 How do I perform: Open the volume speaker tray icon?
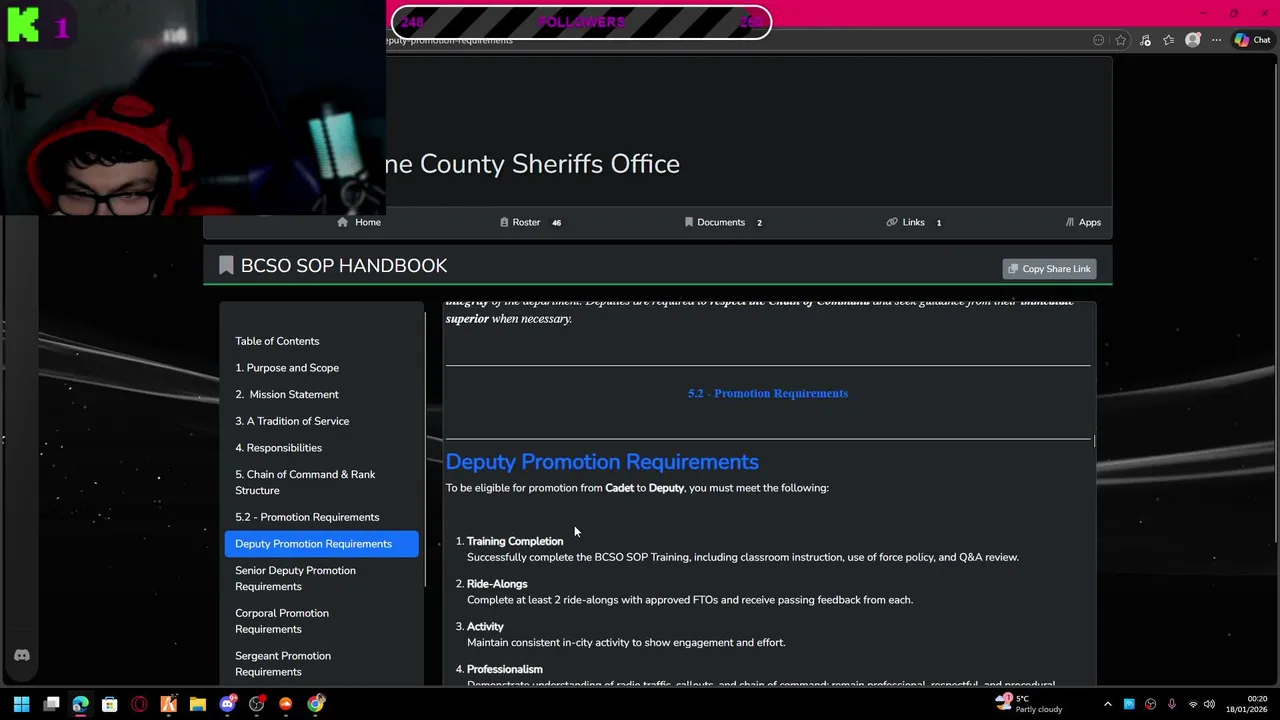coord(1209,704)
